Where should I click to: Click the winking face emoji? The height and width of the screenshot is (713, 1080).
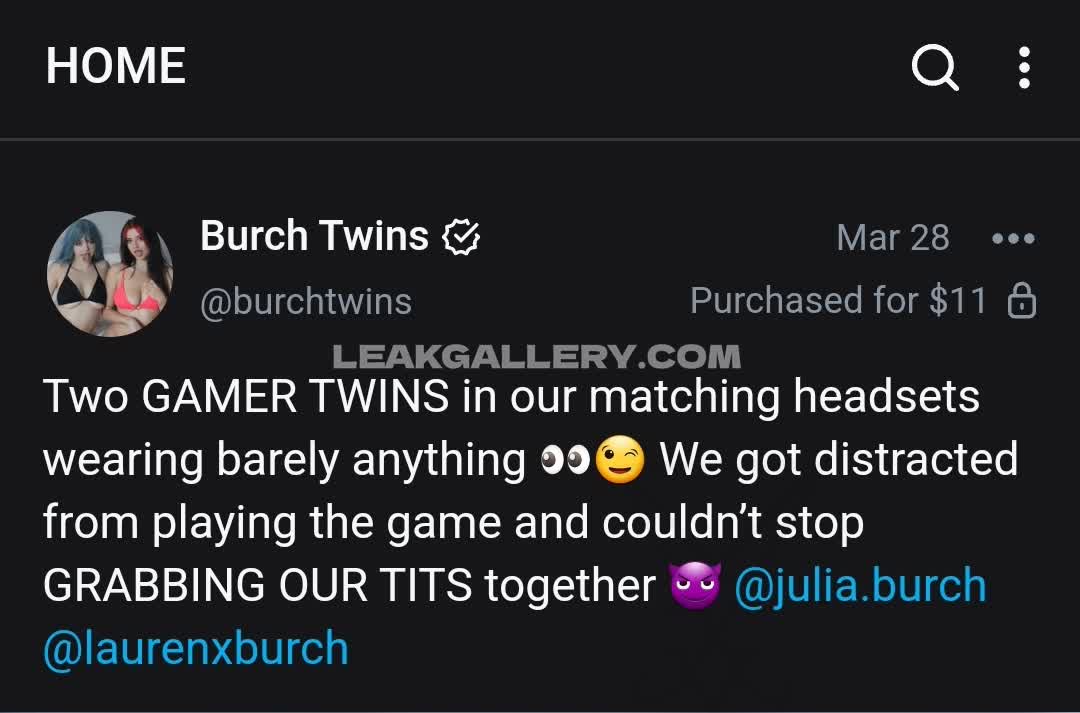pyautogui.click(x=620, y=459)
